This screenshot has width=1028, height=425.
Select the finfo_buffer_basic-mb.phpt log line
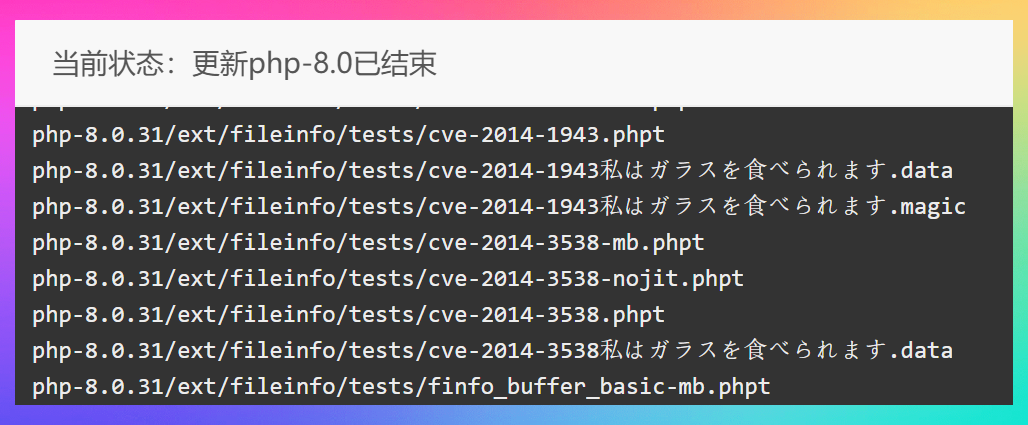tap(401, 387)
